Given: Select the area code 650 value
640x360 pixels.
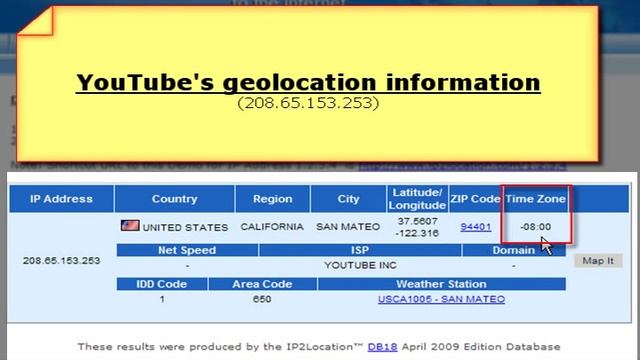Looking at the screenshot, I should (x=262, y=299).
